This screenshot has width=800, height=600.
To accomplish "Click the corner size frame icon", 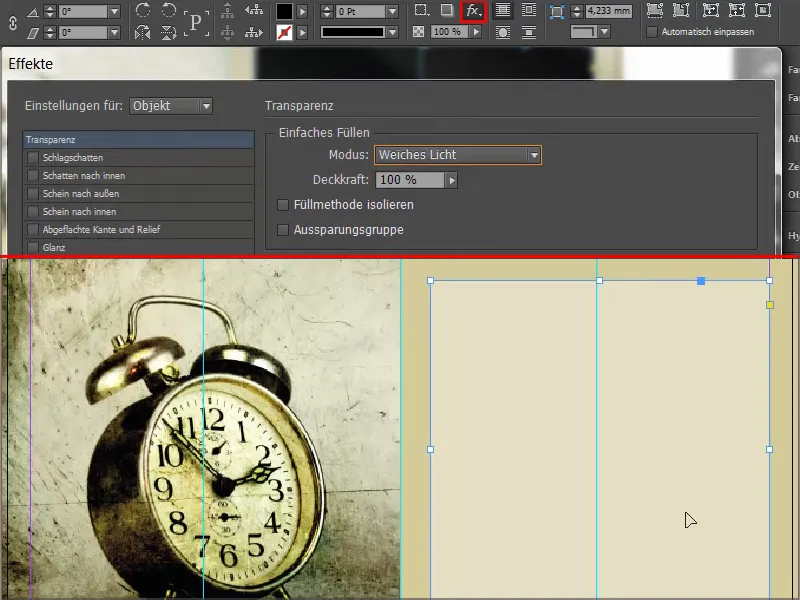I will tap(557, 12).
